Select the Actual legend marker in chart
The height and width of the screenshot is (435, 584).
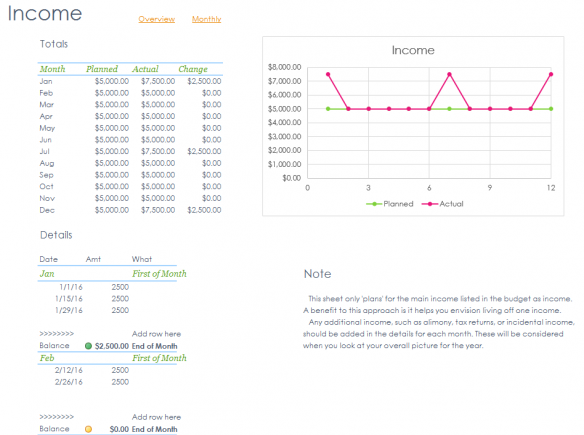430,204
